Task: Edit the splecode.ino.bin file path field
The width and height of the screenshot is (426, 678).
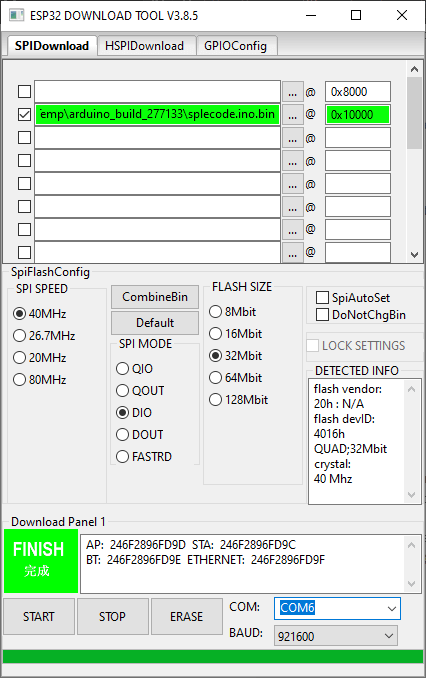Action: click(157, 115)
